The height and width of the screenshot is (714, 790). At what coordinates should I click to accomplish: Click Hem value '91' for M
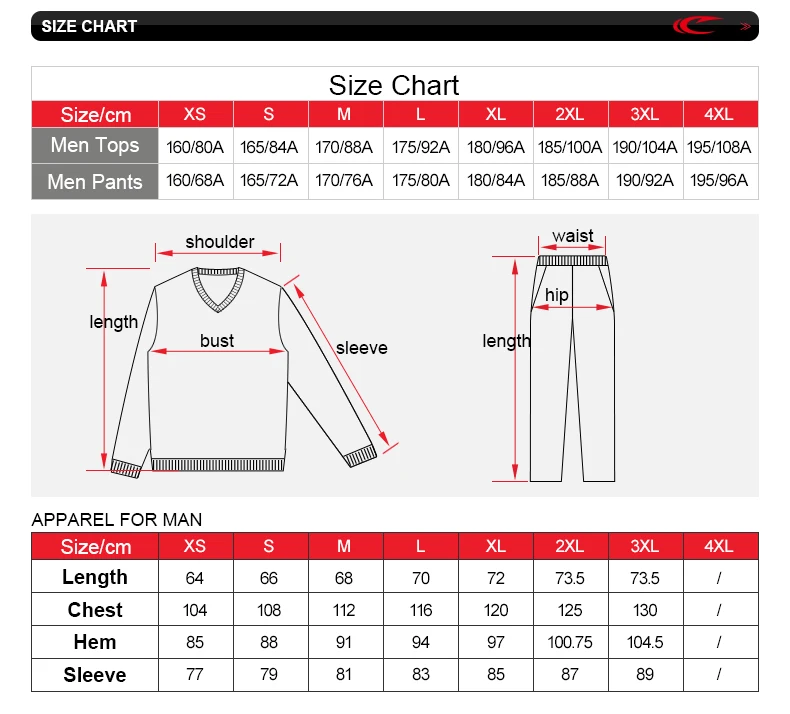pos(344,642)
